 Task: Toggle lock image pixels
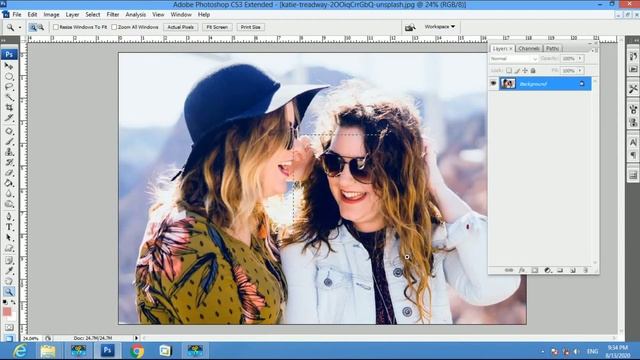pos(517,71)
